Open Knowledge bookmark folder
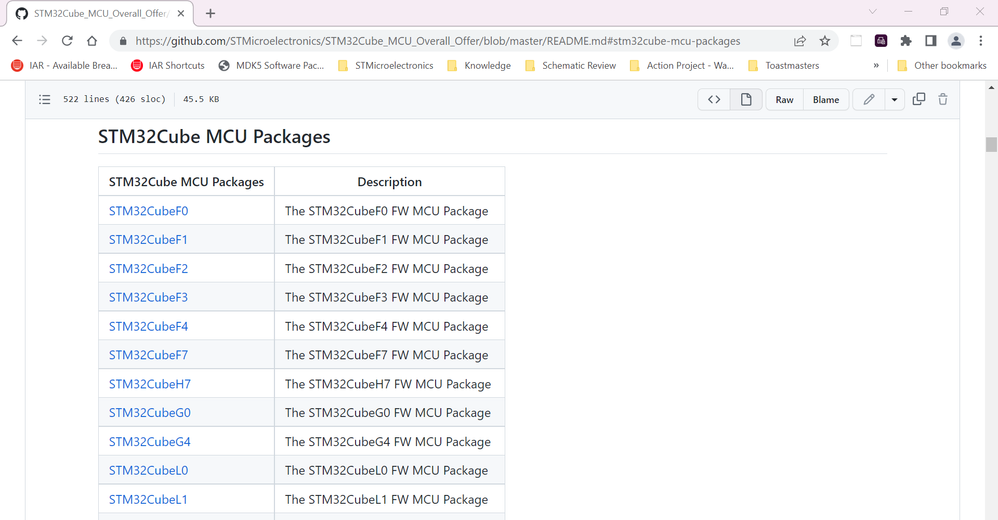The image size is (998, 520). [x=479, y=66]
